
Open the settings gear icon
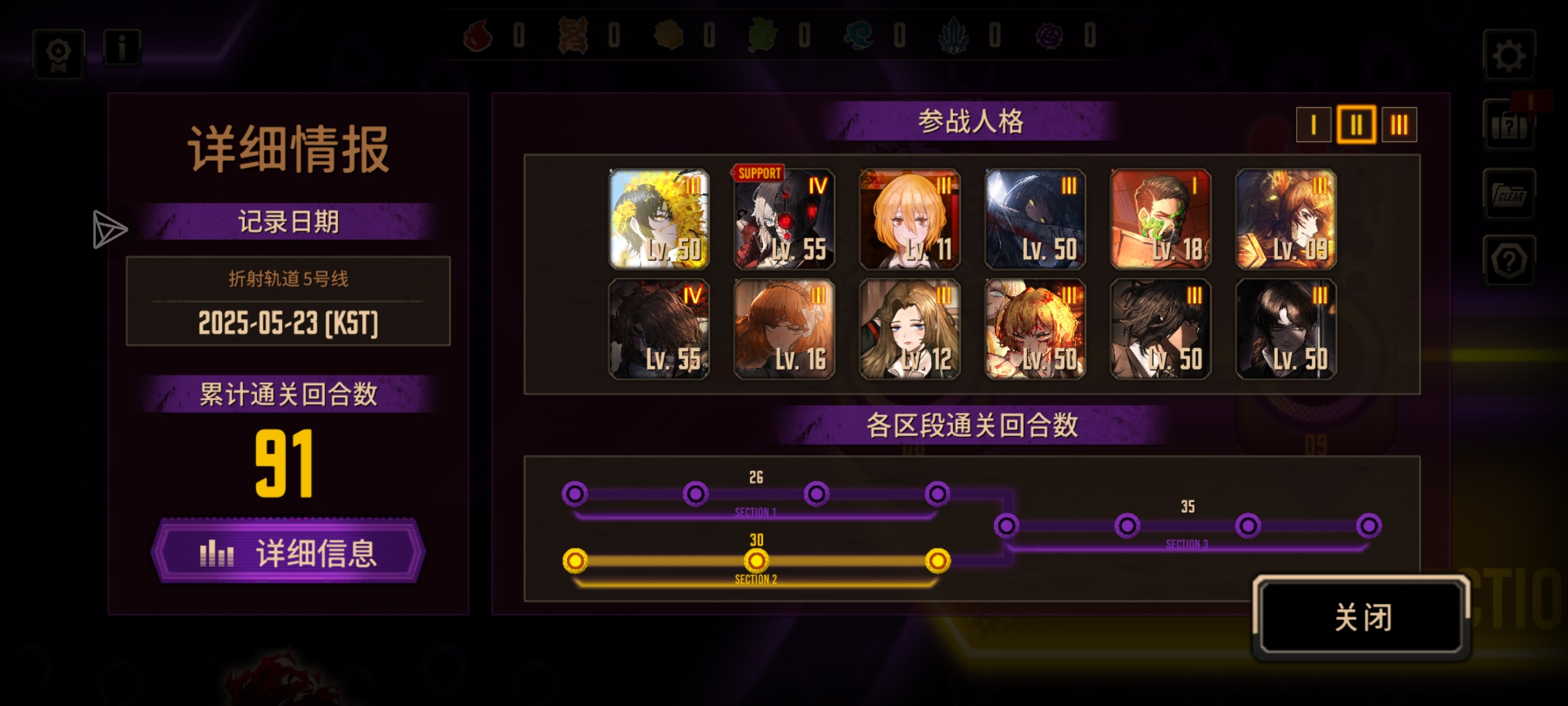(1509, 56)
